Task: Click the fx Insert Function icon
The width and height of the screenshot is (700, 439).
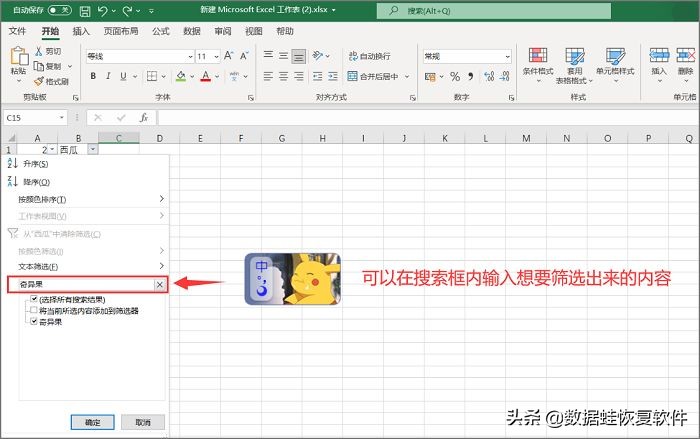Action: tap(144, 118)
